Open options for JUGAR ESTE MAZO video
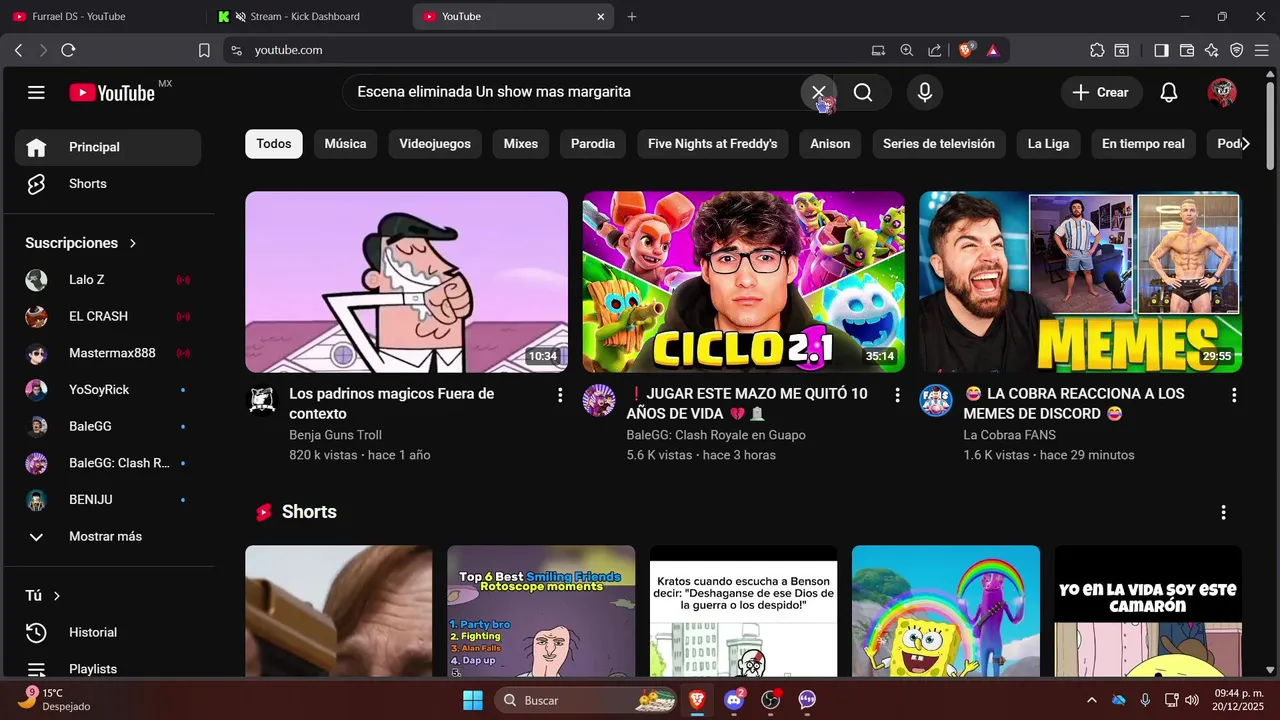Viewport: 1280px width, 720px height. pyautogui.click(x=897, y=395)
